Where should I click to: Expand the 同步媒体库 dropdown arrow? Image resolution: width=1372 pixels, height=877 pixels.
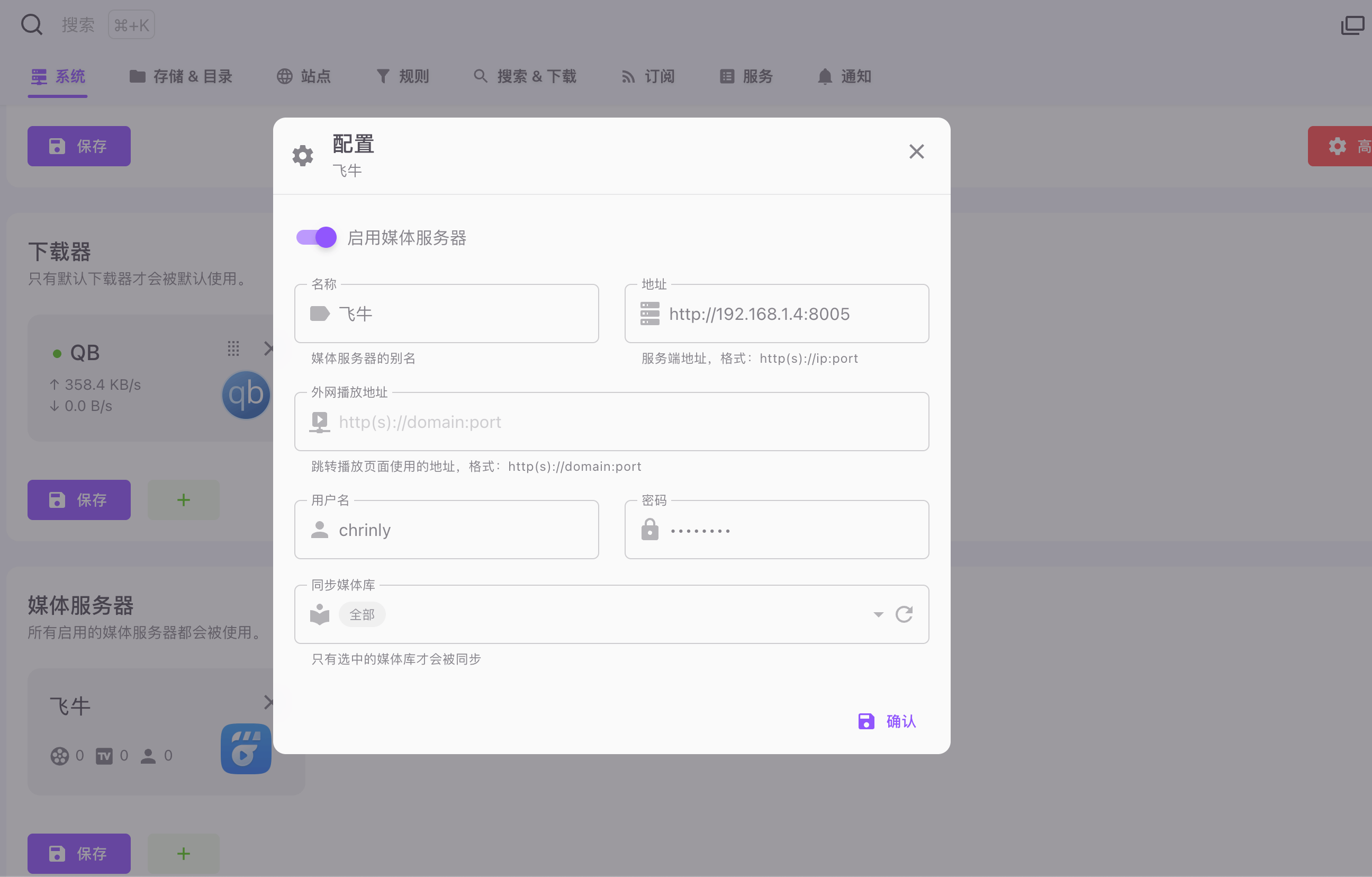(x=878, y=614)
